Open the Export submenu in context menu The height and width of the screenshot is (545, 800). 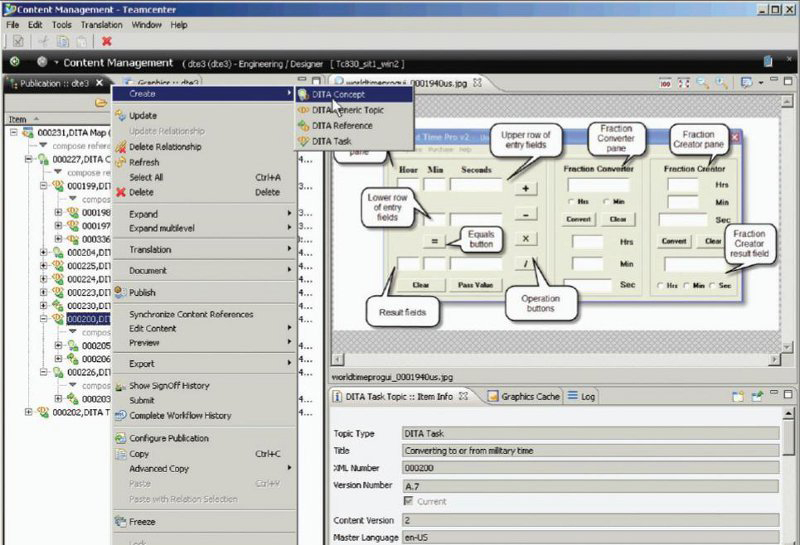point(204,364)
